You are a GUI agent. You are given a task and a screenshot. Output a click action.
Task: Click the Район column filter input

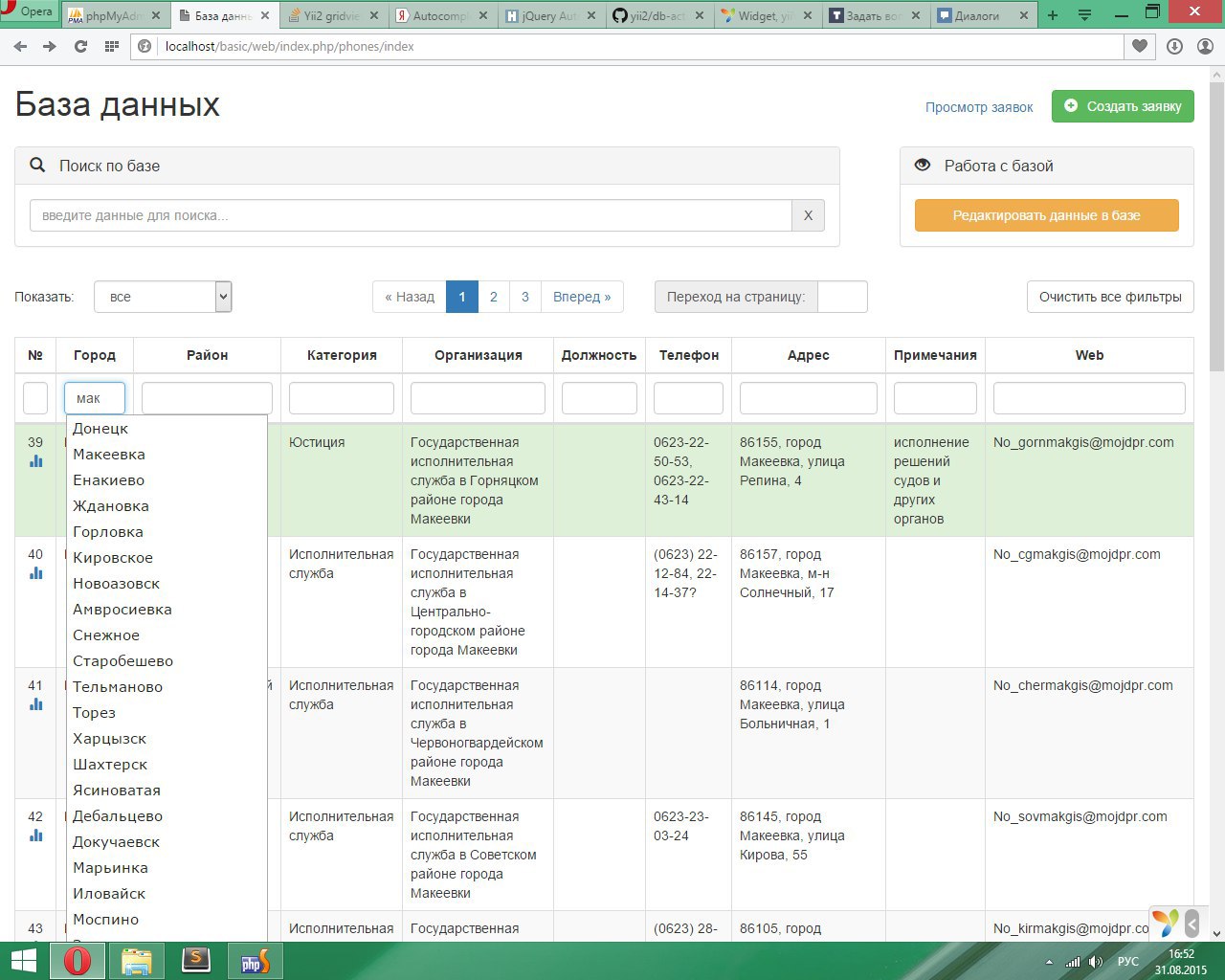click(207, 398)
